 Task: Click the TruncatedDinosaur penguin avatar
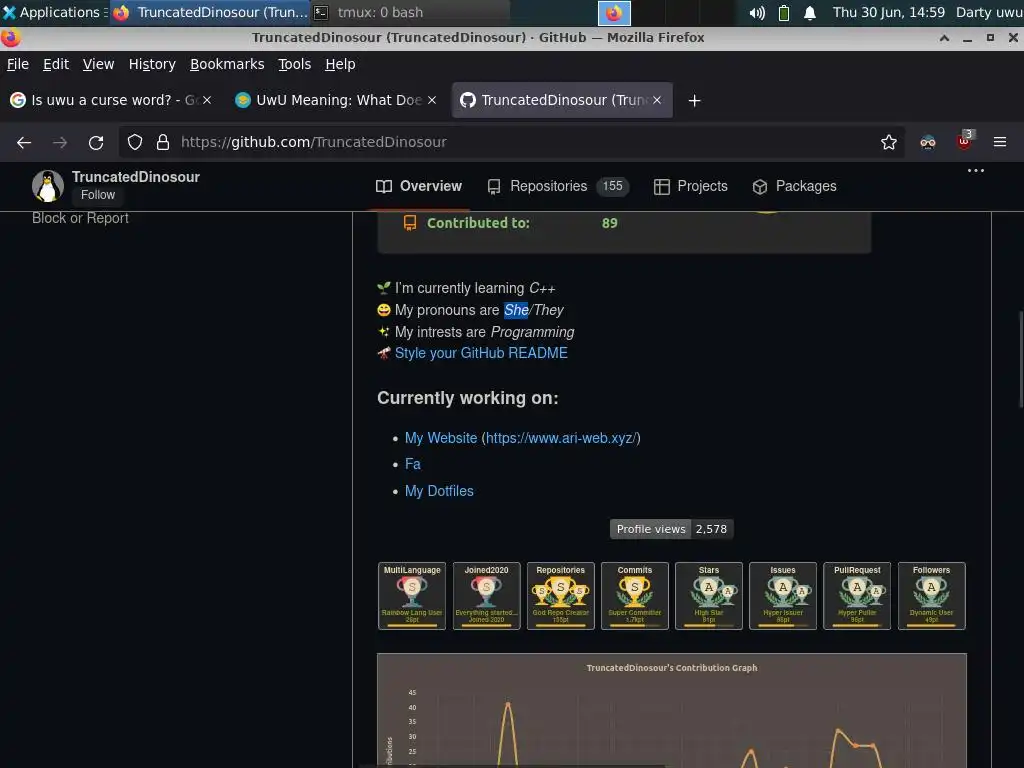(x=48, y=186)
